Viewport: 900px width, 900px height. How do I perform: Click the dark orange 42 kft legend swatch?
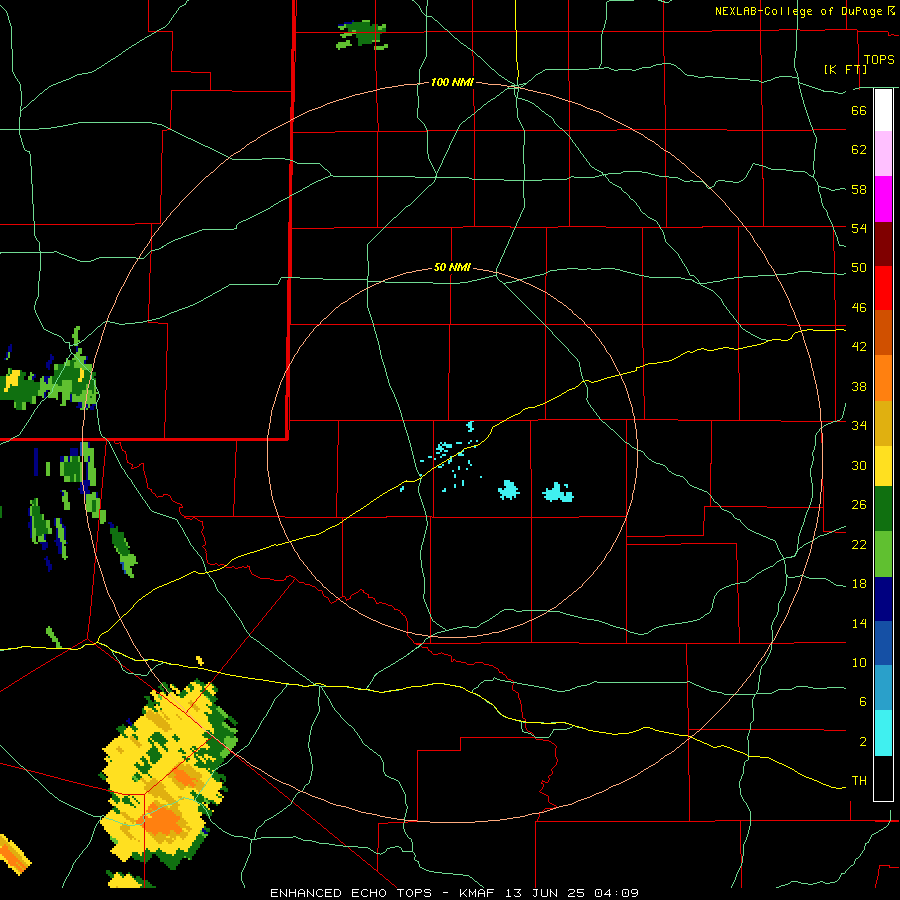click(x=883, y=333)
